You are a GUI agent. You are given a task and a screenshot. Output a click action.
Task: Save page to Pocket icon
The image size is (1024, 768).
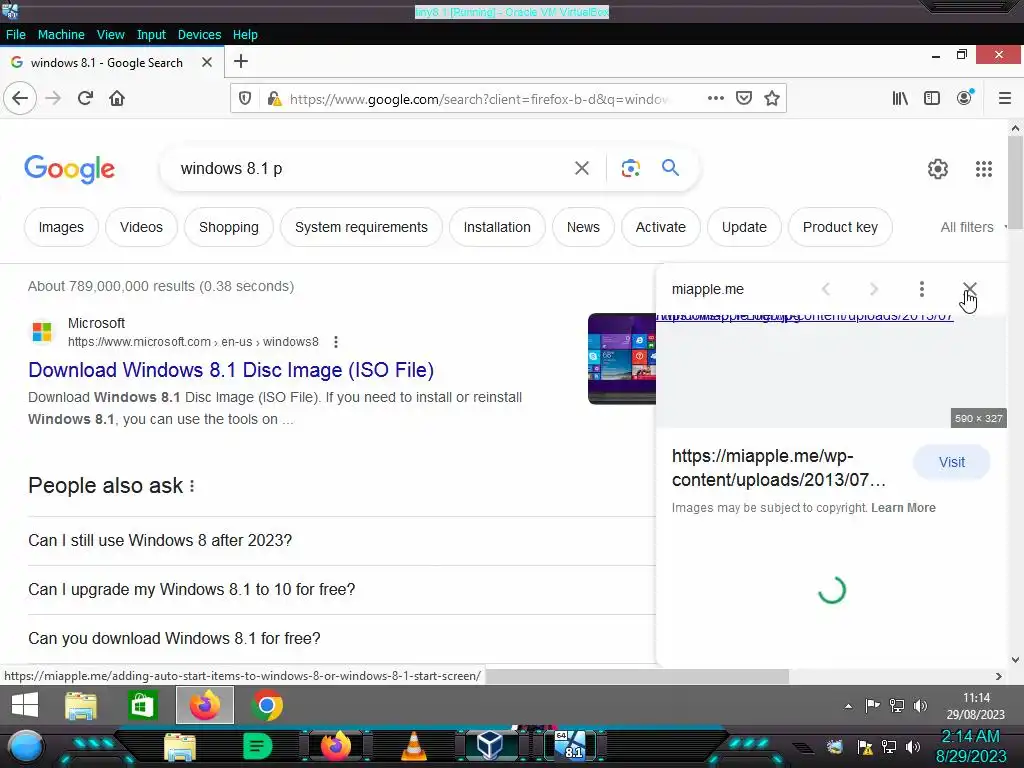point(744,98)
